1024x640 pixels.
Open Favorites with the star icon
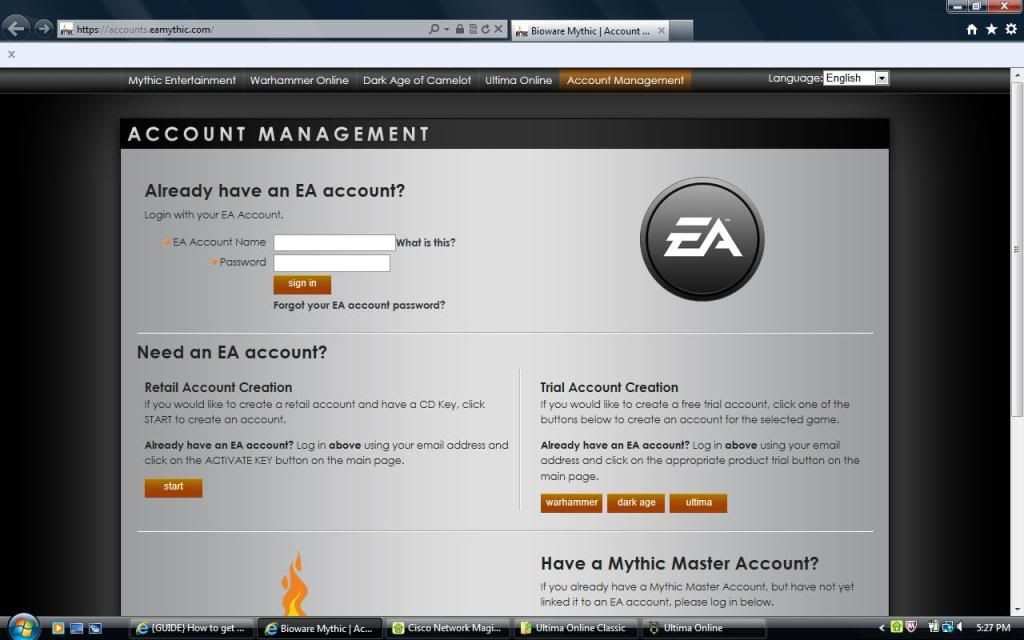(991, 29)
